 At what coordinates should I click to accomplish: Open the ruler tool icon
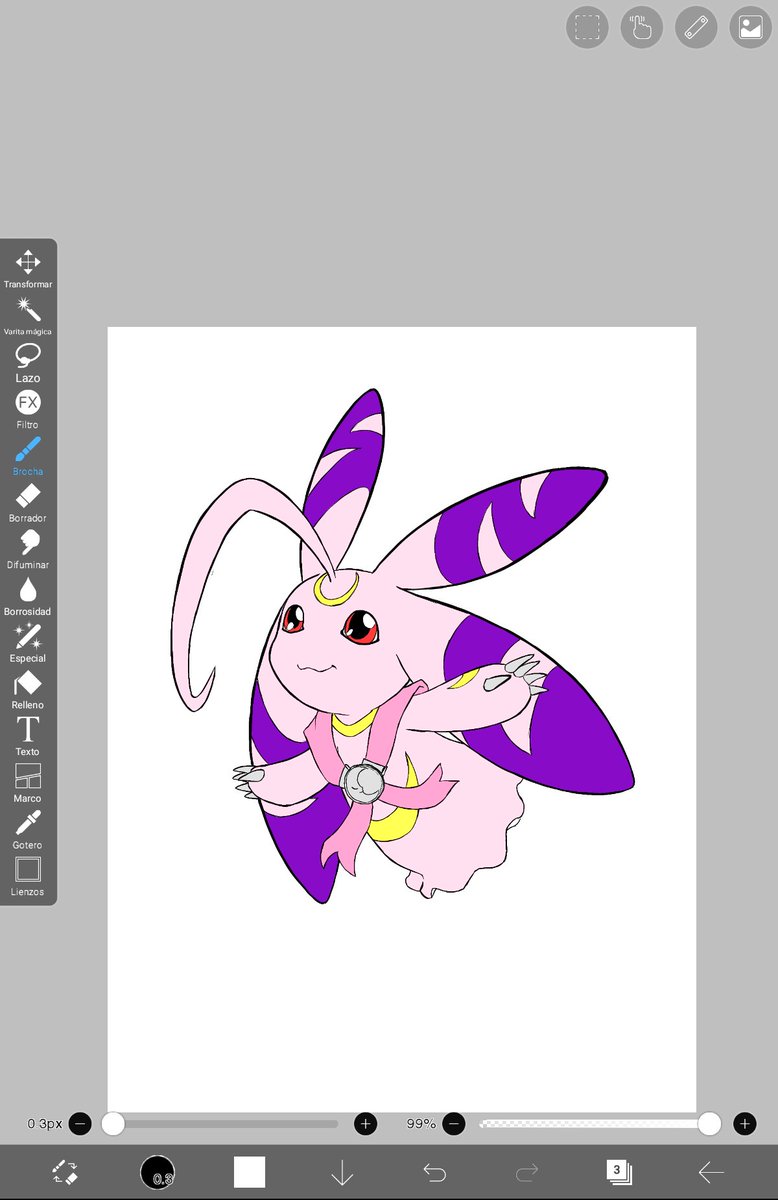click(x=696, y=28)
